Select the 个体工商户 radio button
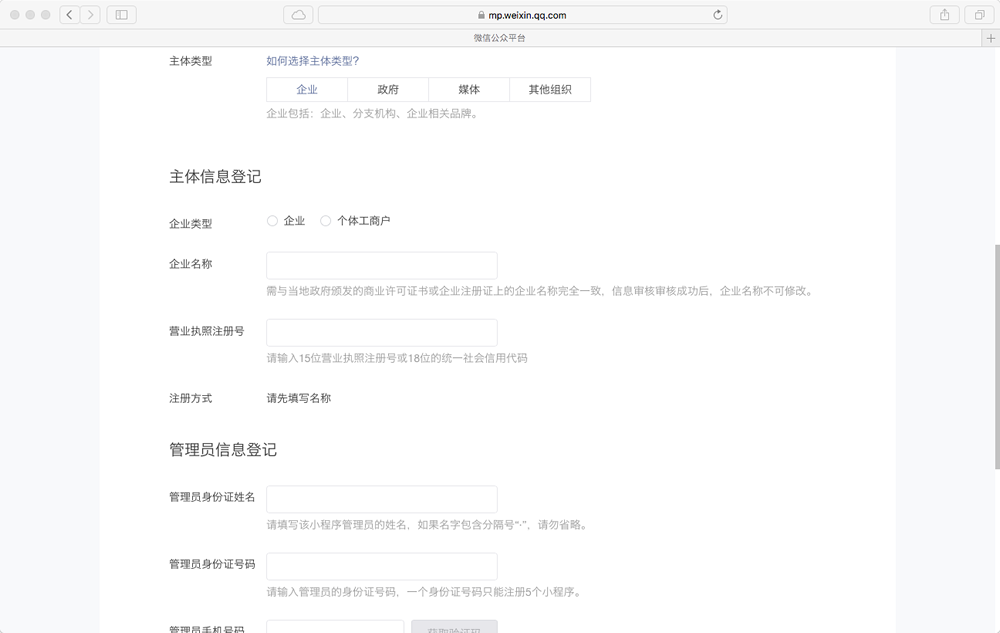This screenshot has height=633, width=1000. pos(325,221)
